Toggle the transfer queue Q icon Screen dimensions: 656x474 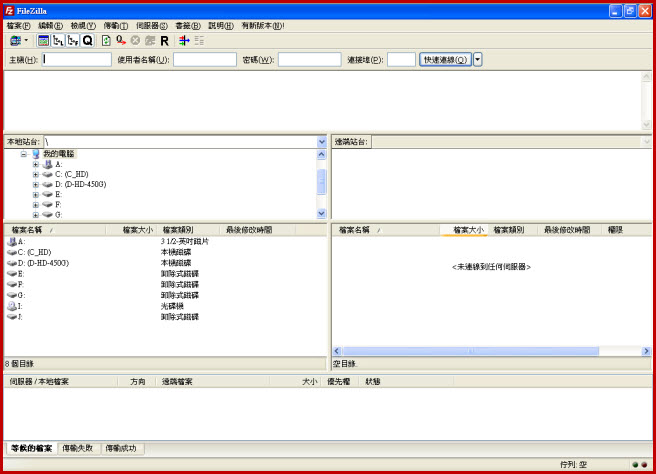pyautogui.click(x=88, y=41)
